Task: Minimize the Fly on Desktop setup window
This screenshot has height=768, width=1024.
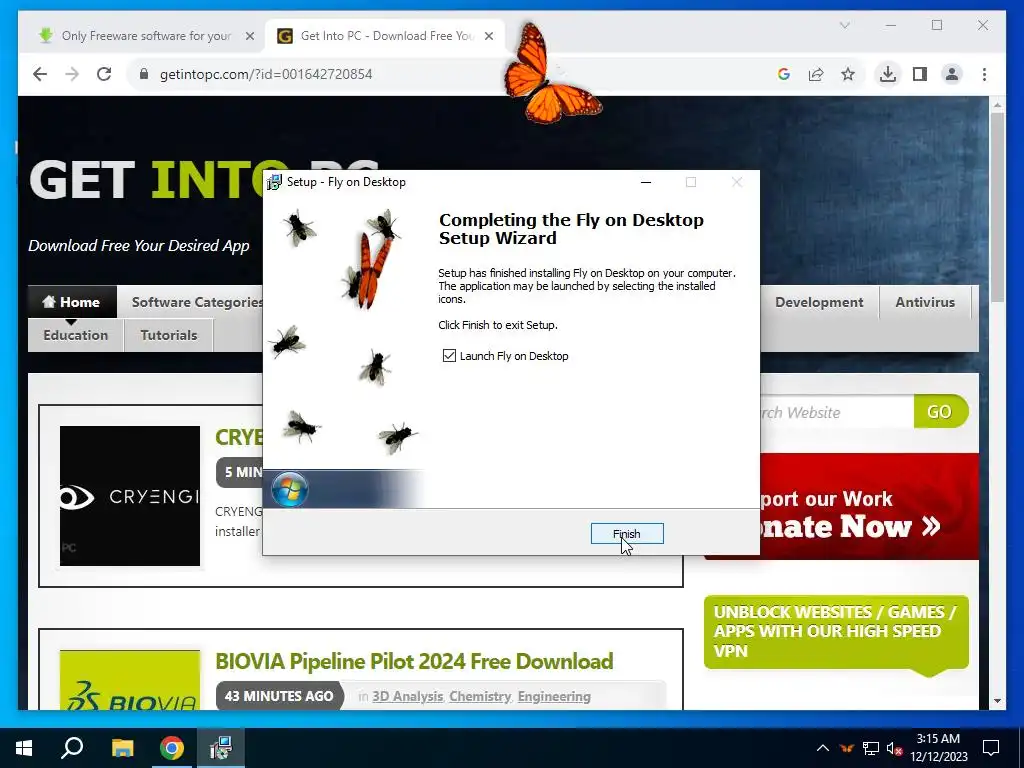Action: (x=646, y=182)
